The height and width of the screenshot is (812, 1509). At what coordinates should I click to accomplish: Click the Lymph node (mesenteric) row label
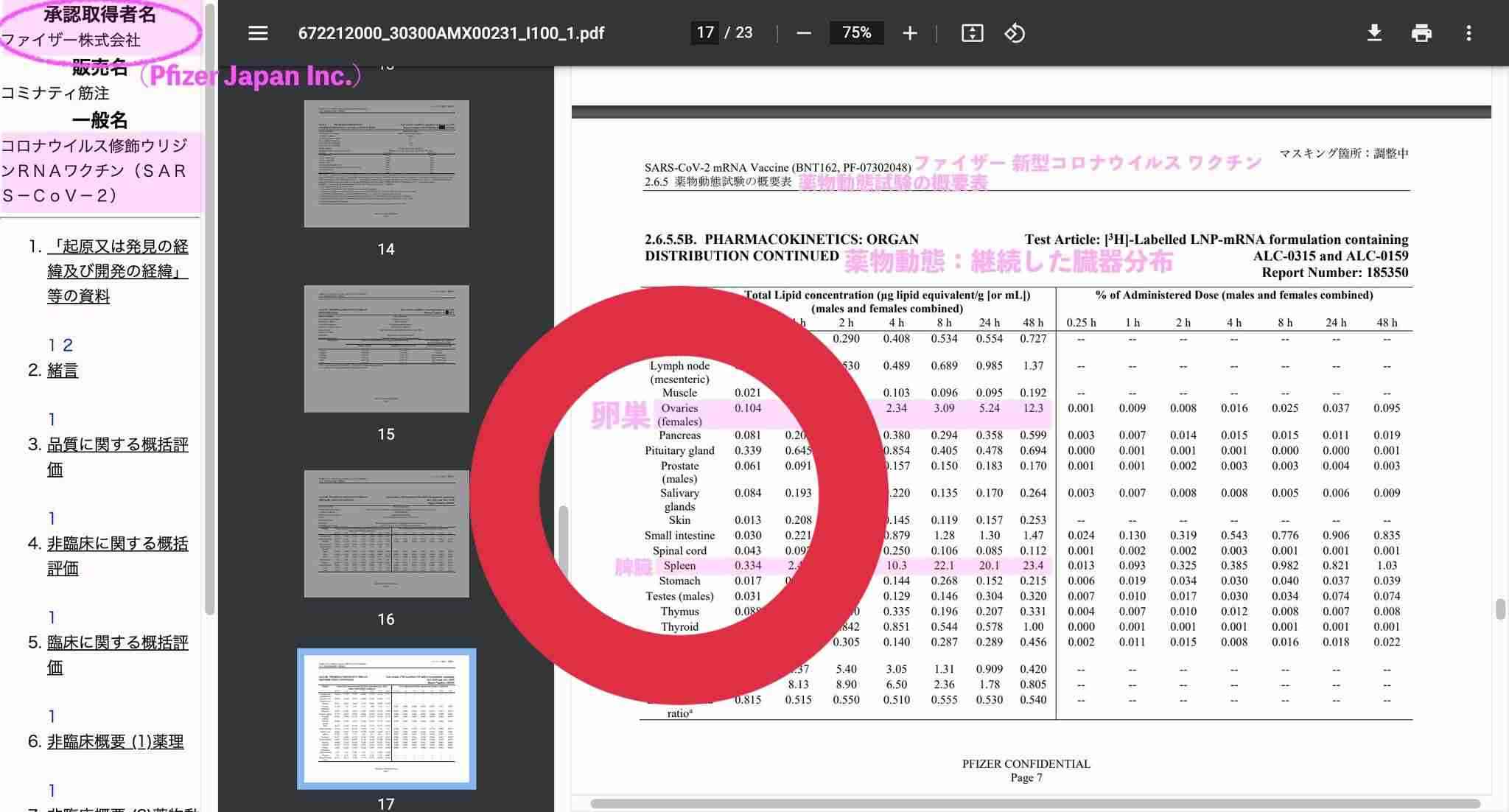pos(679,372)
